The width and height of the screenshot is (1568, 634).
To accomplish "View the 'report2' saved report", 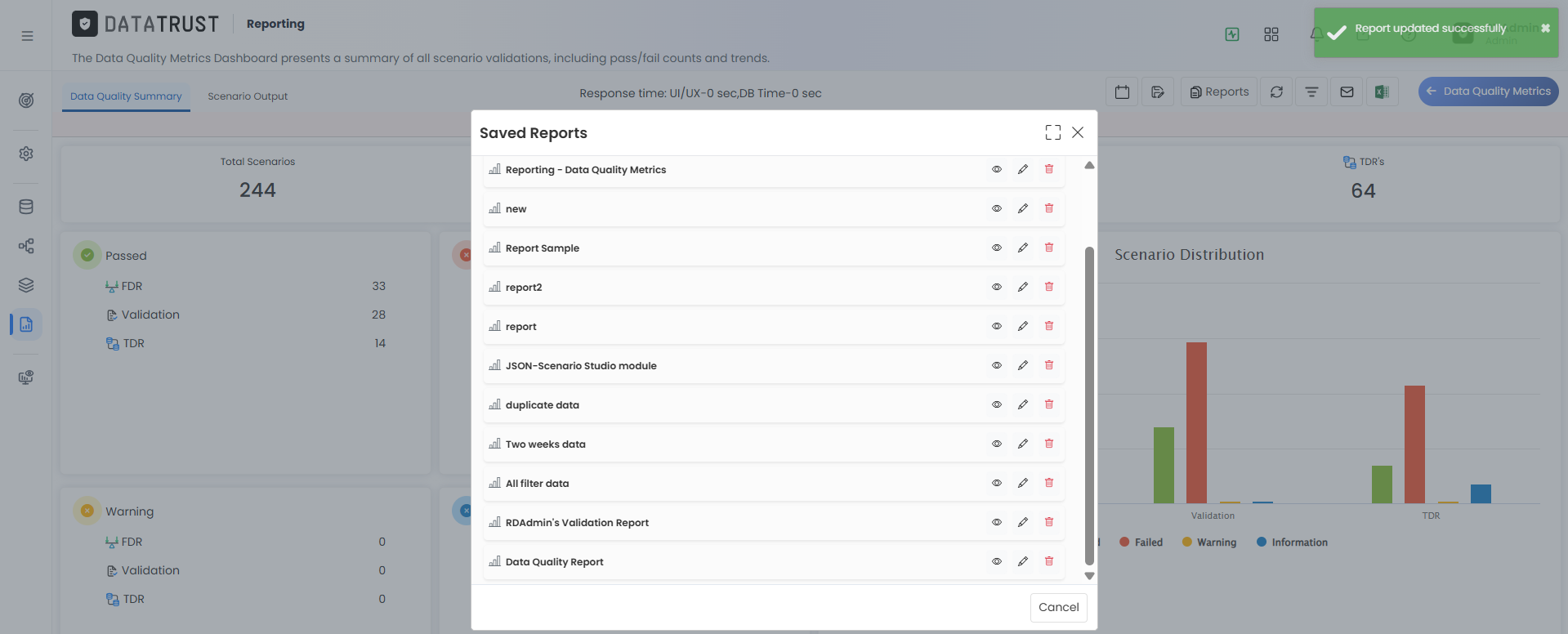I will [997, 287].
